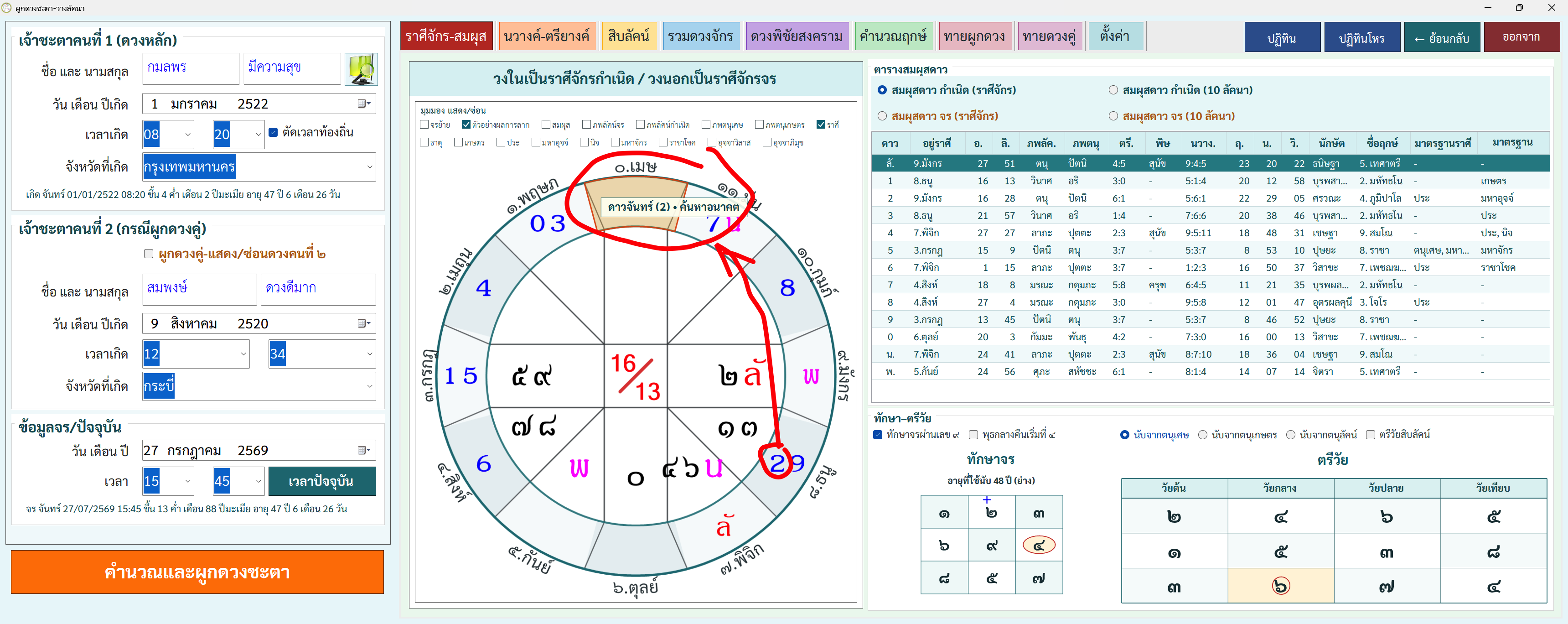Open calendar picker for birth date 1 มกราคม 2522

coord(364,104)
